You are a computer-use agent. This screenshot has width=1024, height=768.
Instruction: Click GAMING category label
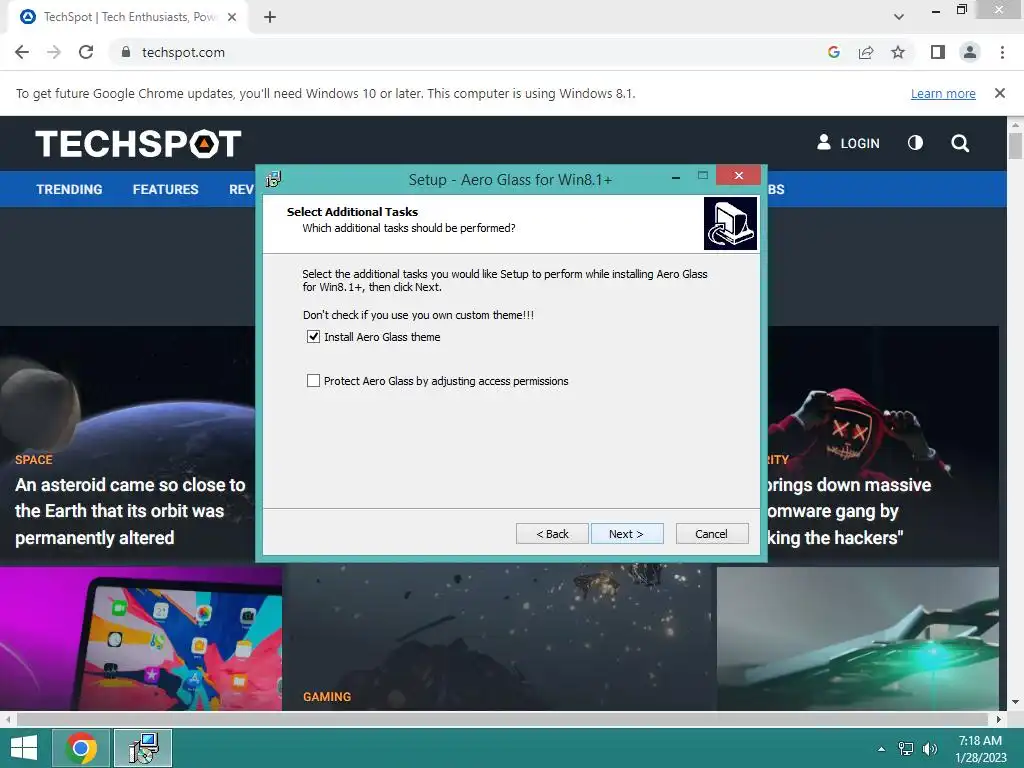327,697
